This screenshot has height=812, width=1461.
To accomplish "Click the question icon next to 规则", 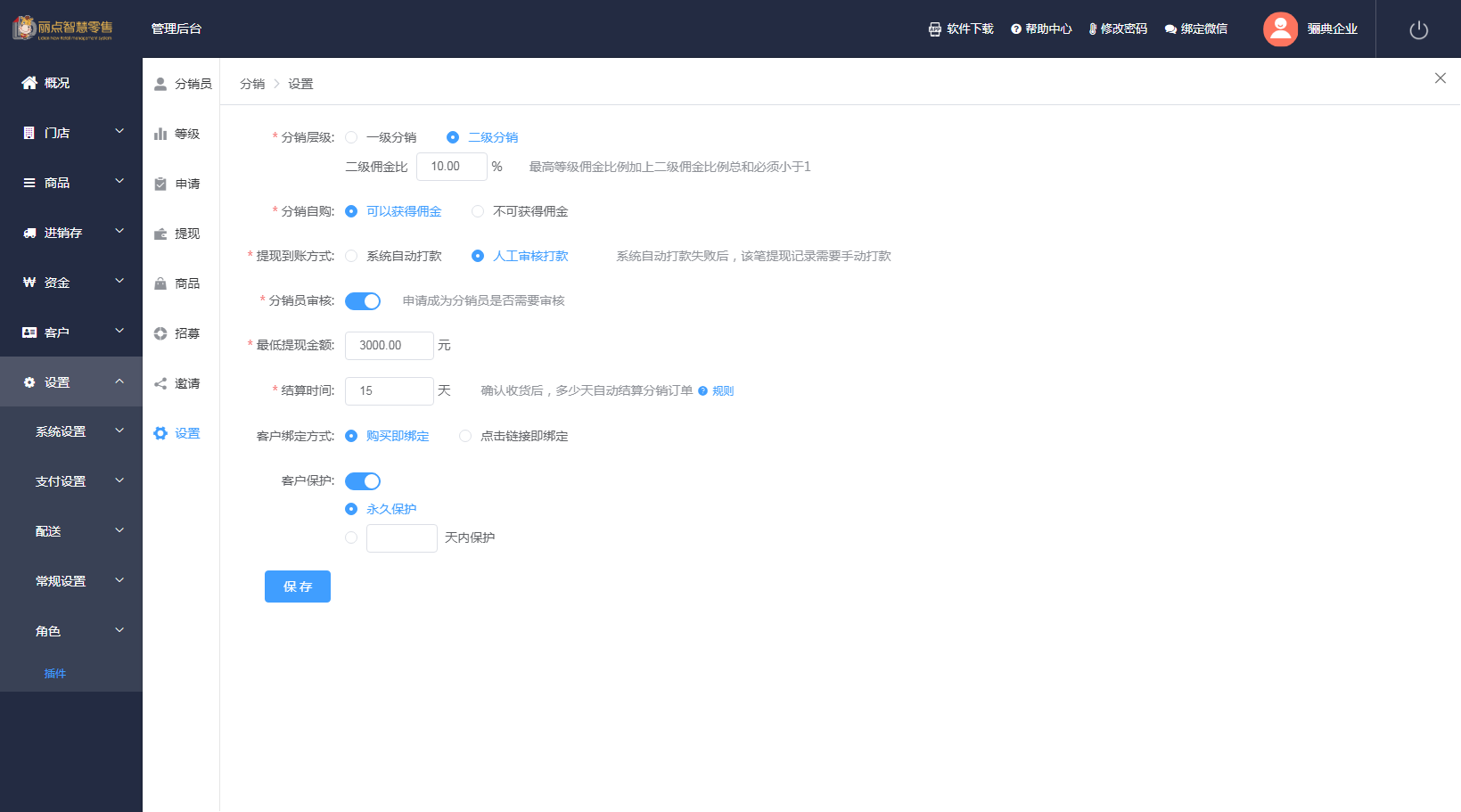I will click(702, 390).
